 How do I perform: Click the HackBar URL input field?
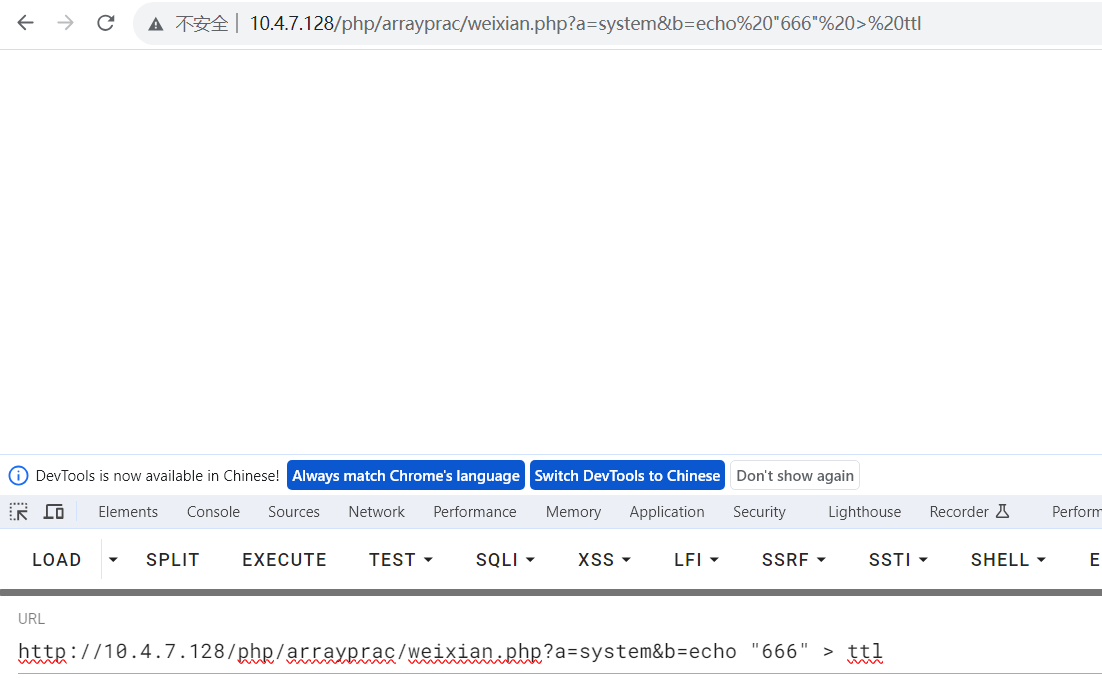coord(559,652)
